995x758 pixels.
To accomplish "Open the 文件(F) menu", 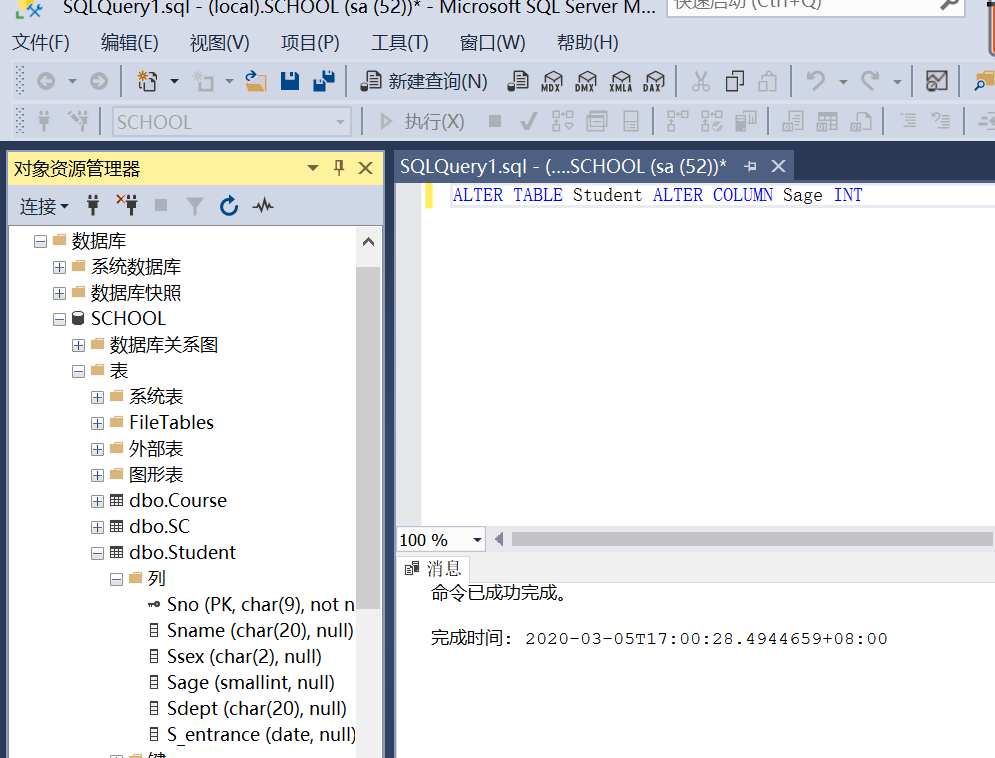I will click(41, 42).
